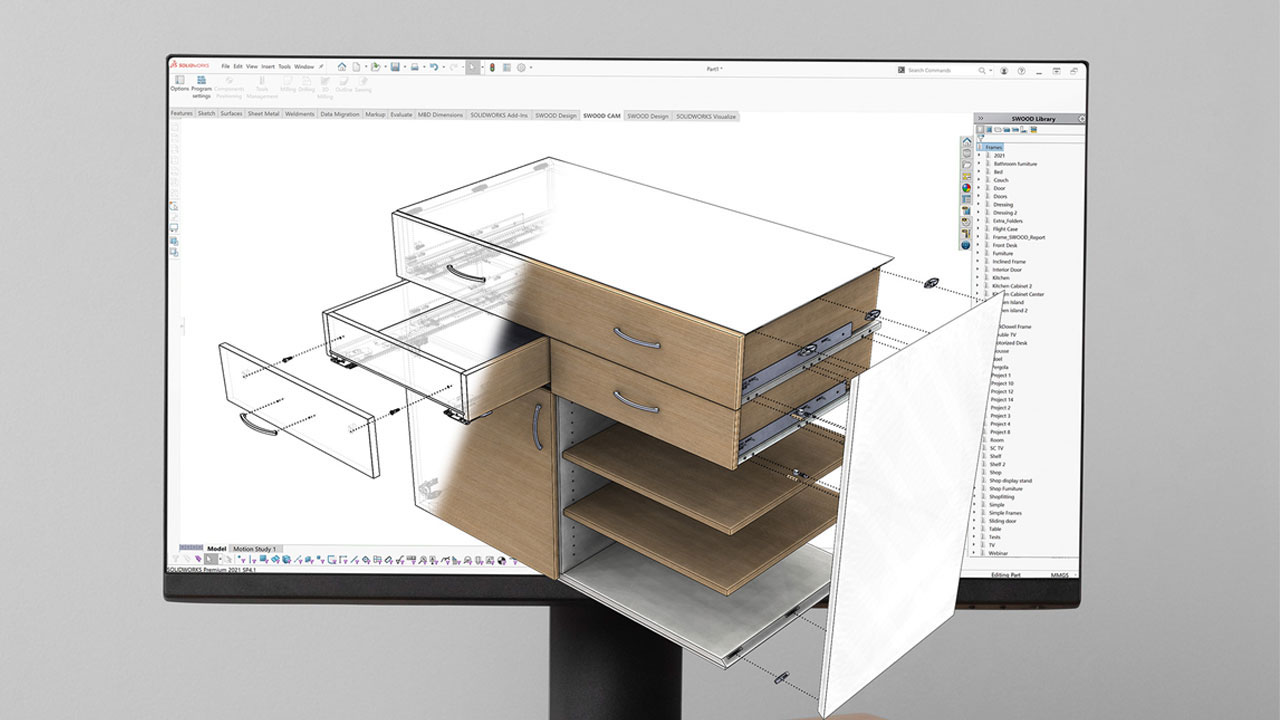Click the MMGS unit system in the status bar
Screen dimensions: 1280x720
(x=1059, y=576)
